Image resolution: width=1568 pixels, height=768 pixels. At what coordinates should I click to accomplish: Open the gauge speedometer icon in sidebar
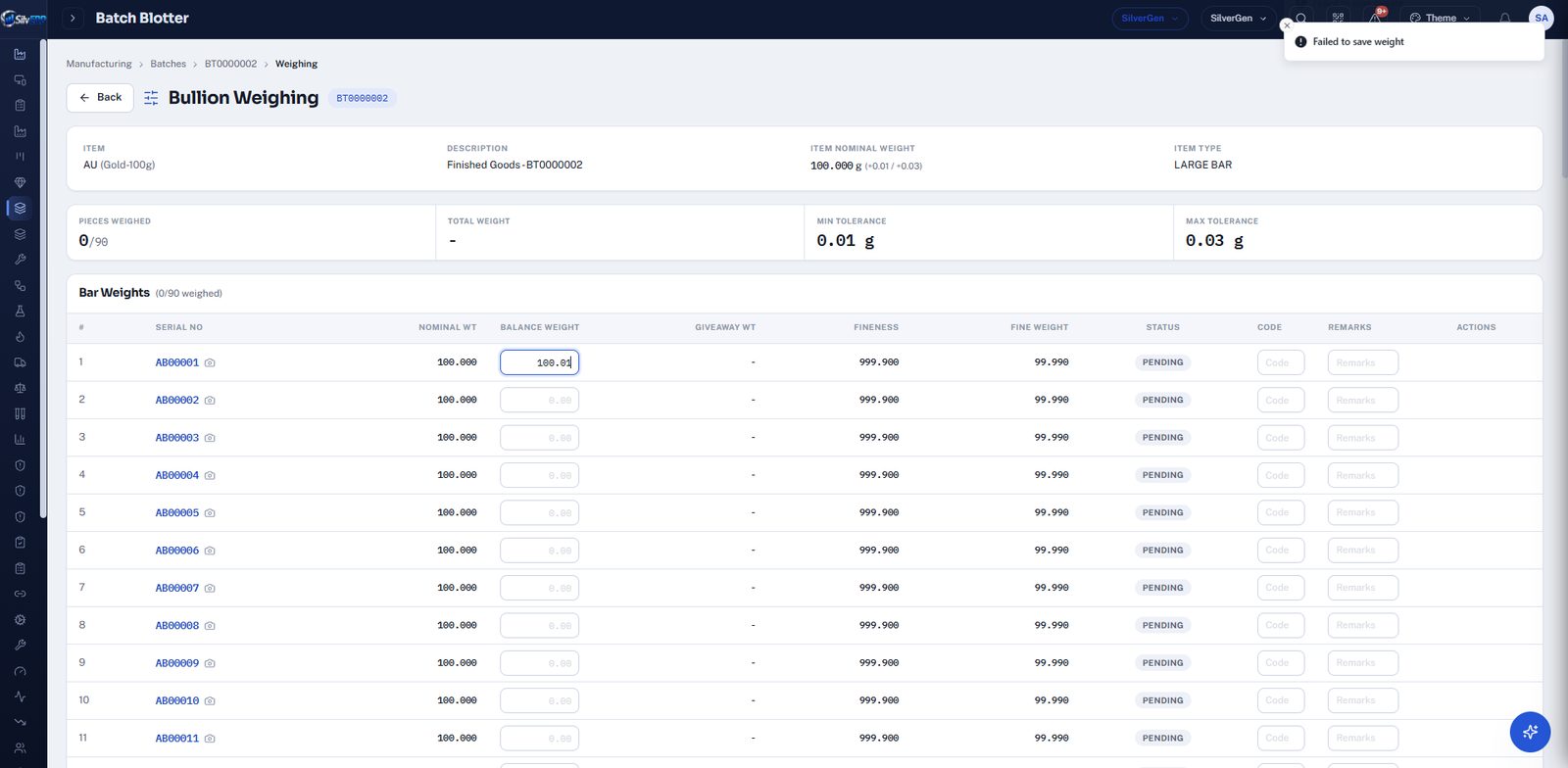pyautogui.click(x=20, y=671)
